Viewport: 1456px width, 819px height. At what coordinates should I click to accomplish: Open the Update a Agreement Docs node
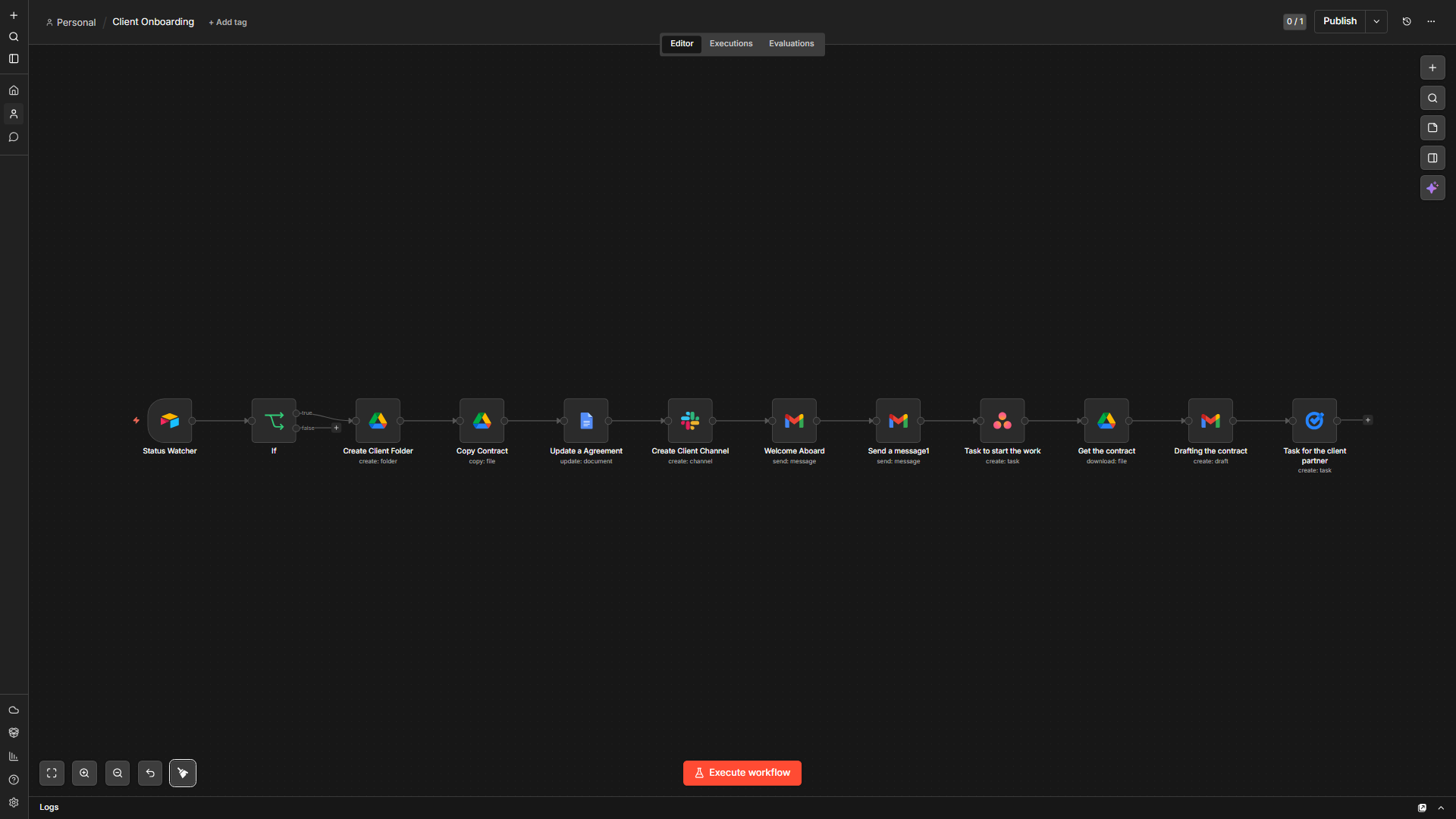586,421
